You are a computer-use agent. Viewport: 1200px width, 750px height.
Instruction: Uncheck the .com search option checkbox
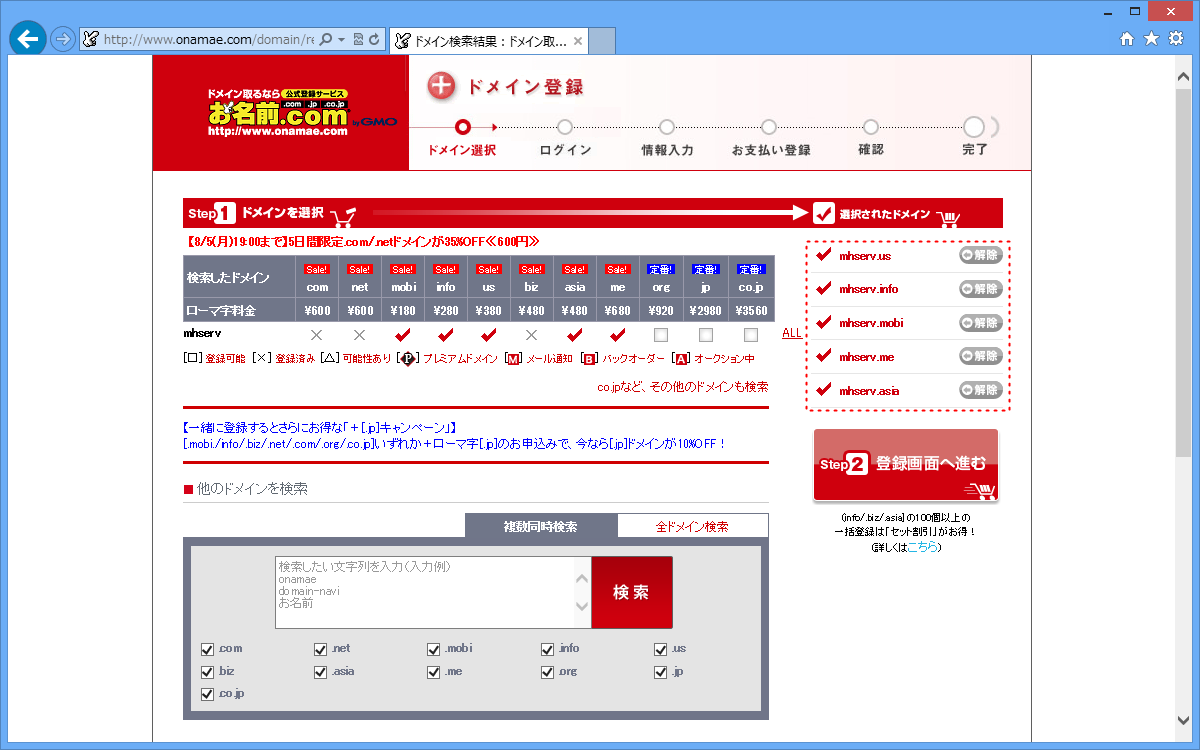click(208, 649)
